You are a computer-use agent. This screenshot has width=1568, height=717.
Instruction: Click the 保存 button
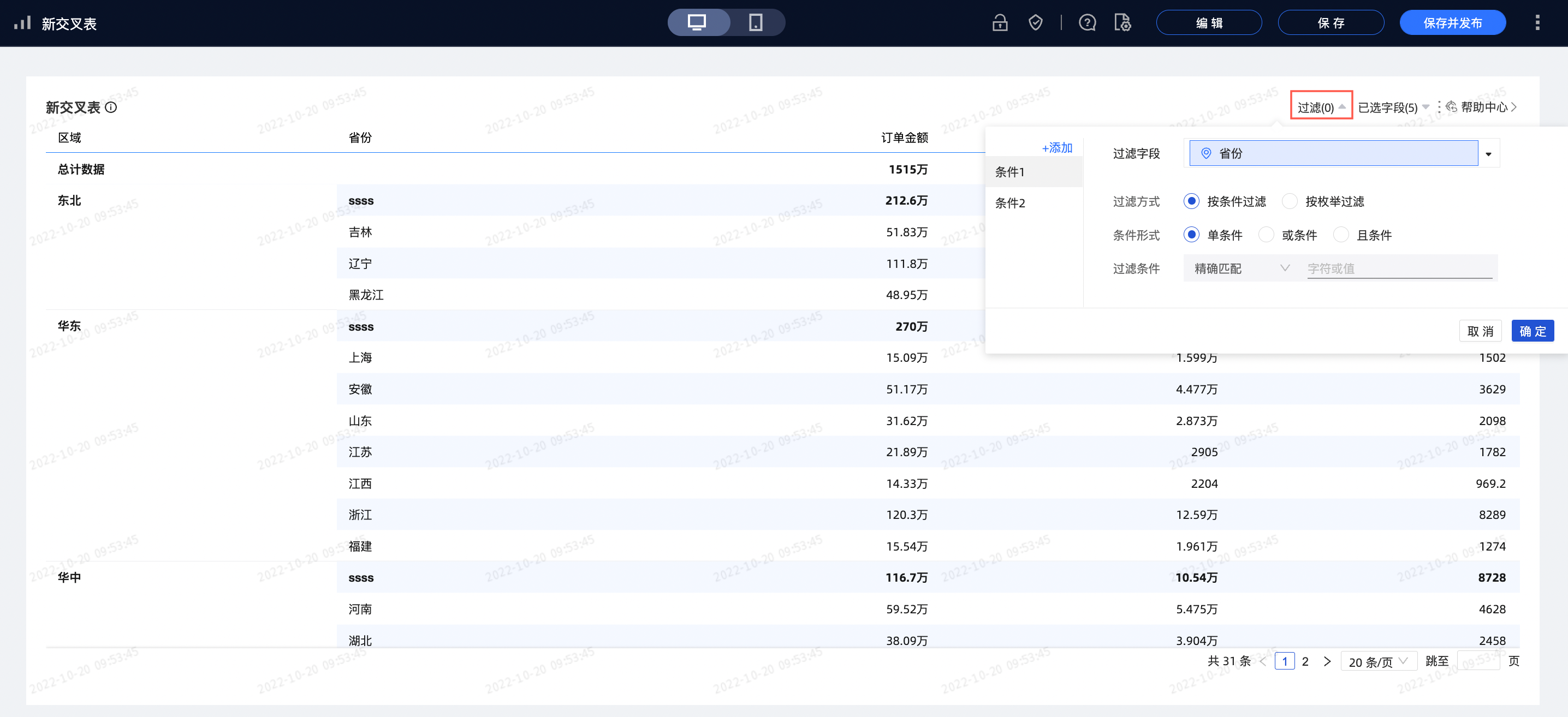1330,23
